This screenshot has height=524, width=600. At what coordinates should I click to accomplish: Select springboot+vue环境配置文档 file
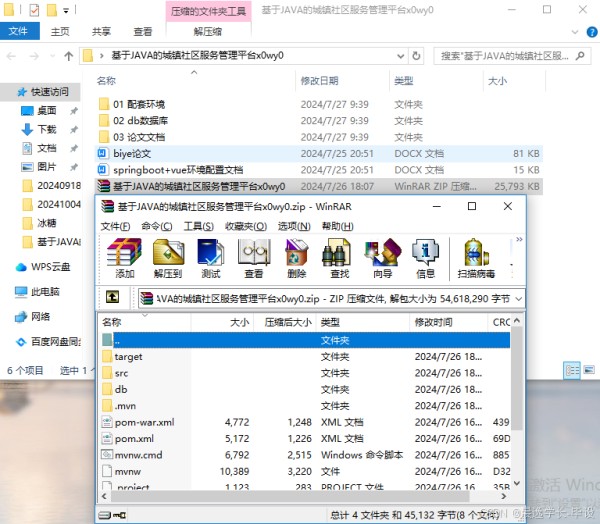318,170
